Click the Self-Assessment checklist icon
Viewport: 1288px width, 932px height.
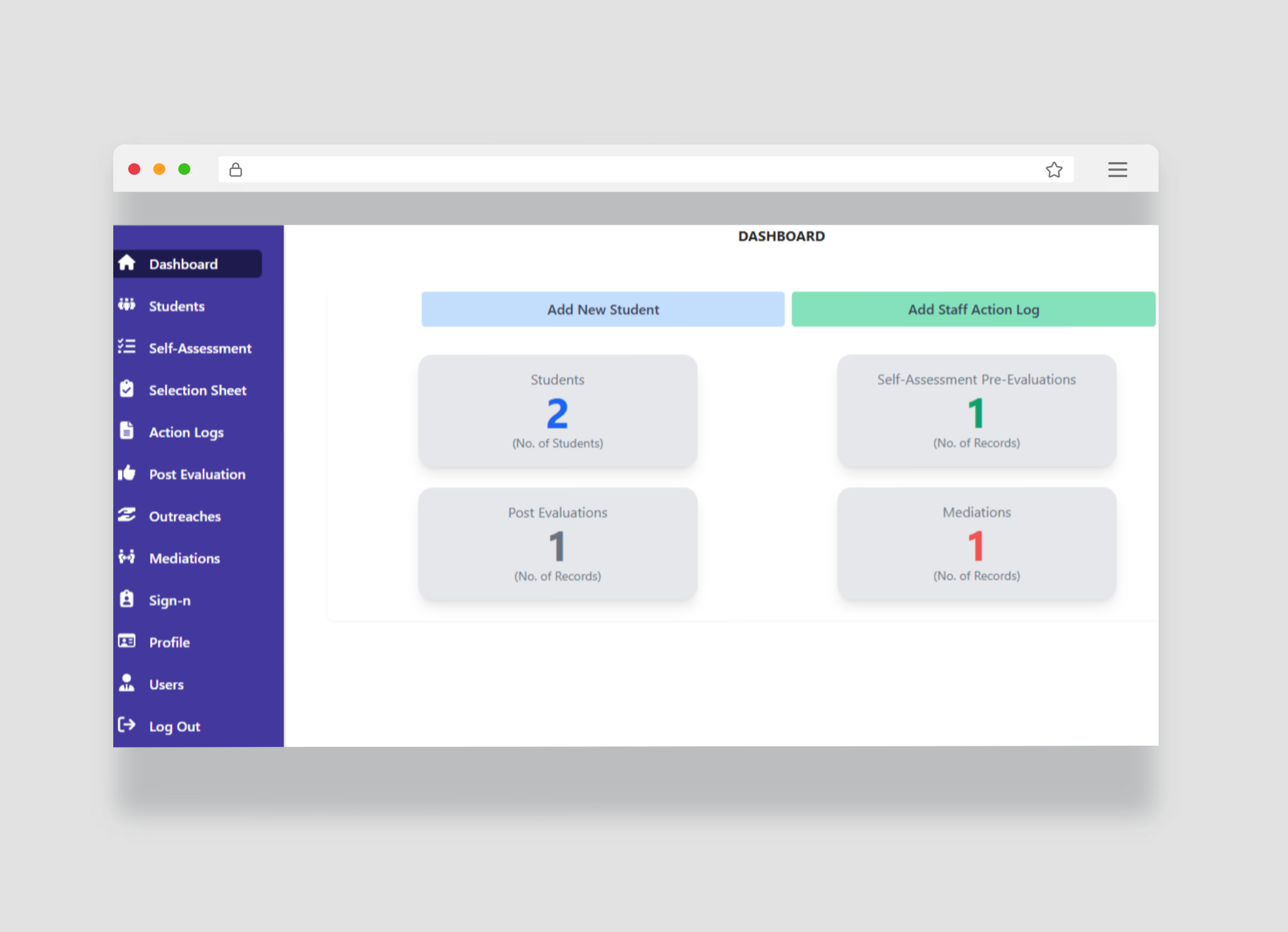pos(126,347)
